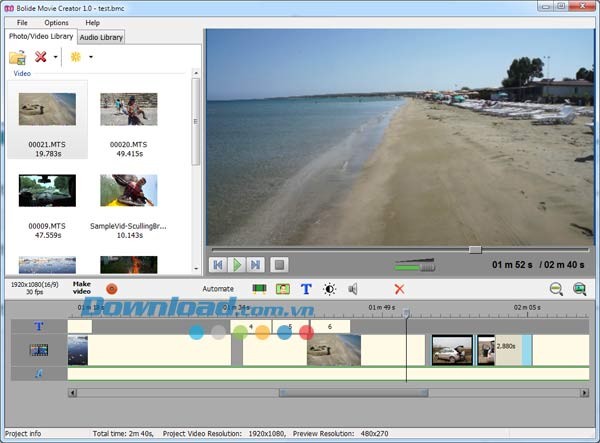Click the 'Preview Resolution: 480x270' status text
Screen dimensions: 600x443
click(341, 433)
